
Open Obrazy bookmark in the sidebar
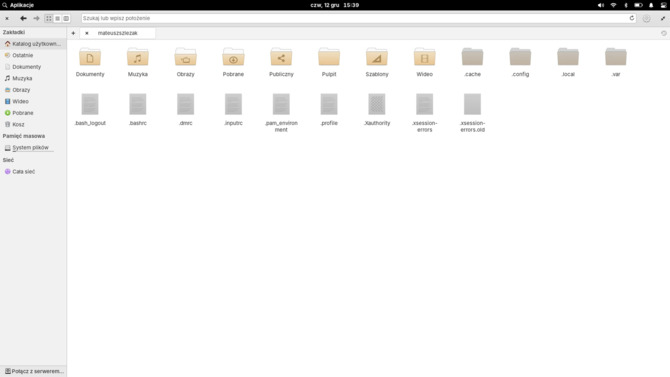[33, 90]
